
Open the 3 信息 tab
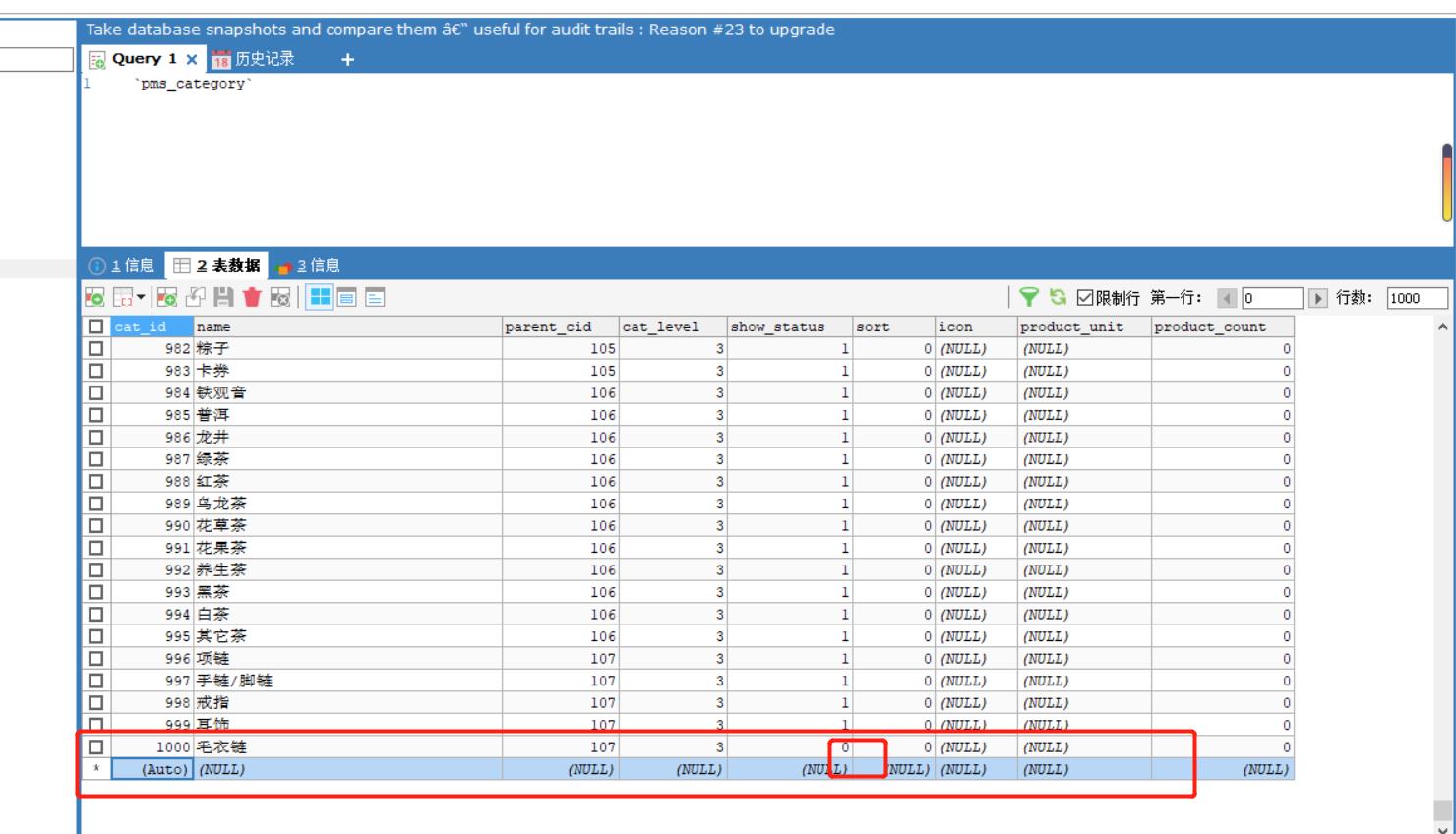309,266
